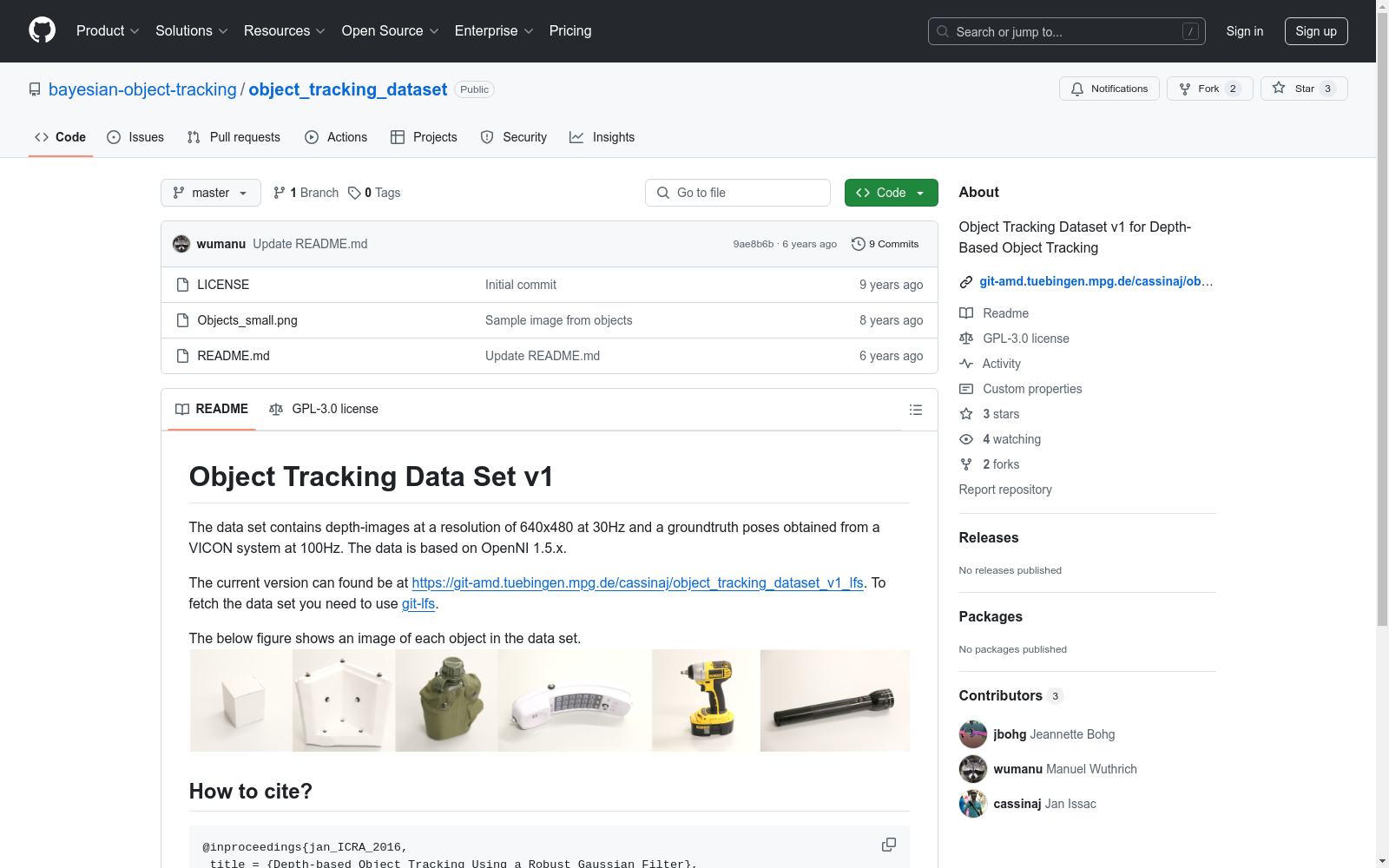Click the search magnifier icon in header
Image resolution: width=1389 pixels, height=868 pixels.
[x=943, y=31]
